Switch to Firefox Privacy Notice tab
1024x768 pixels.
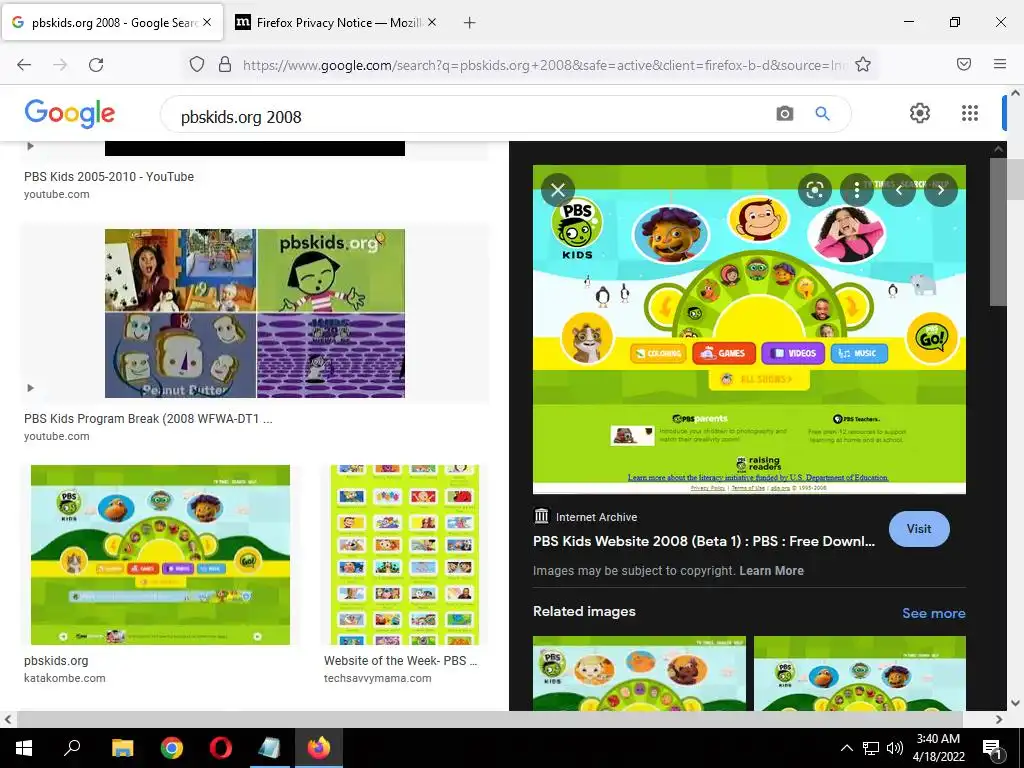click(x=336, y=22)
